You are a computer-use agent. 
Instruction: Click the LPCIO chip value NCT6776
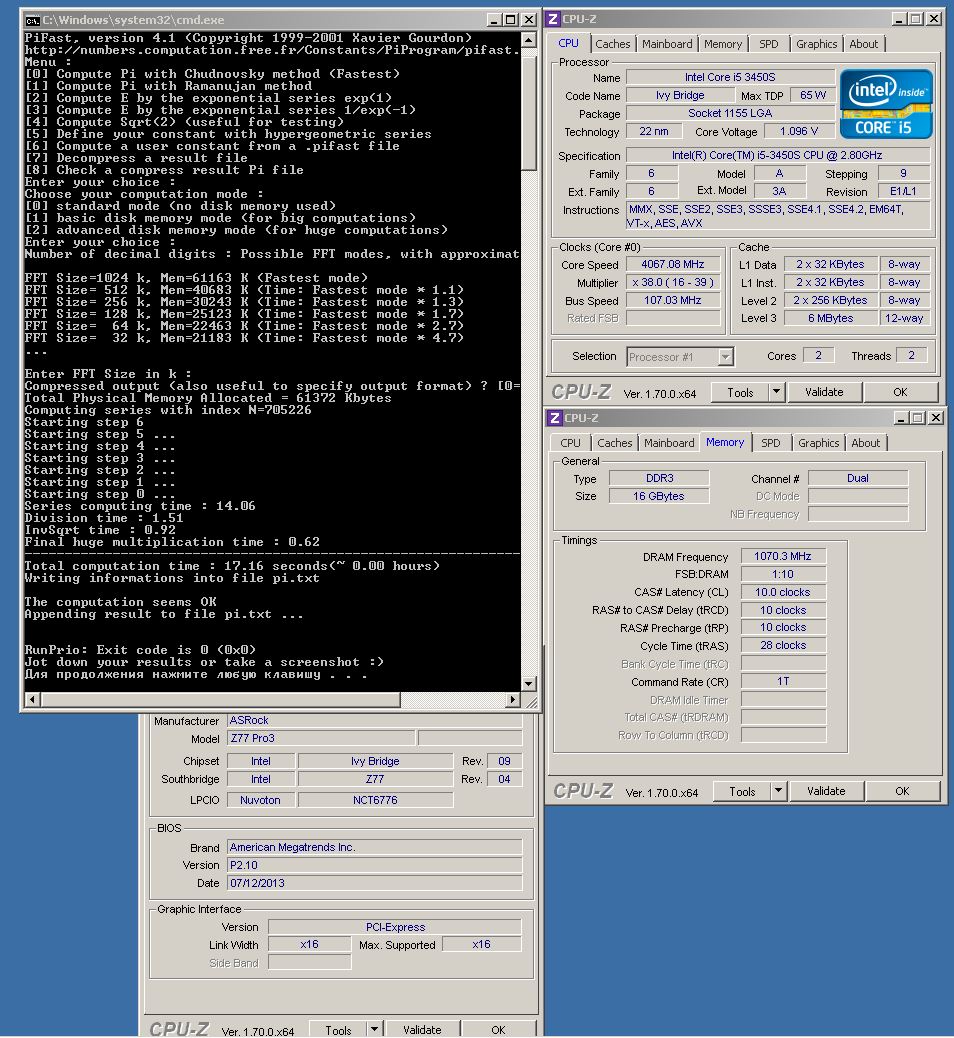375,800
